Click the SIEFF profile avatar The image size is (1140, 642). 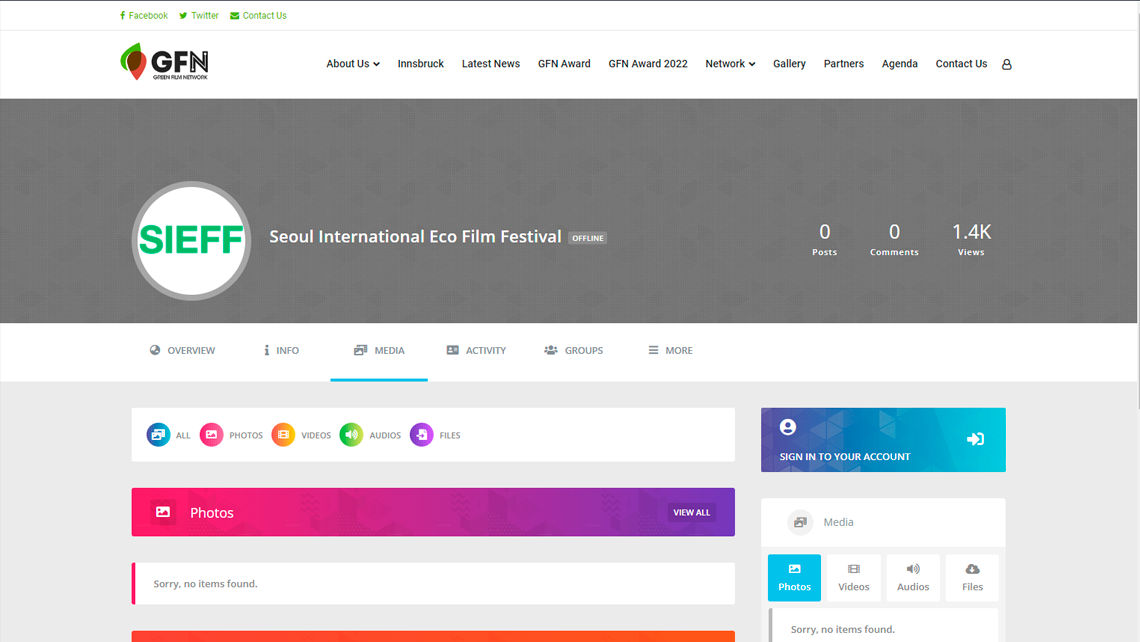(191, 240)
